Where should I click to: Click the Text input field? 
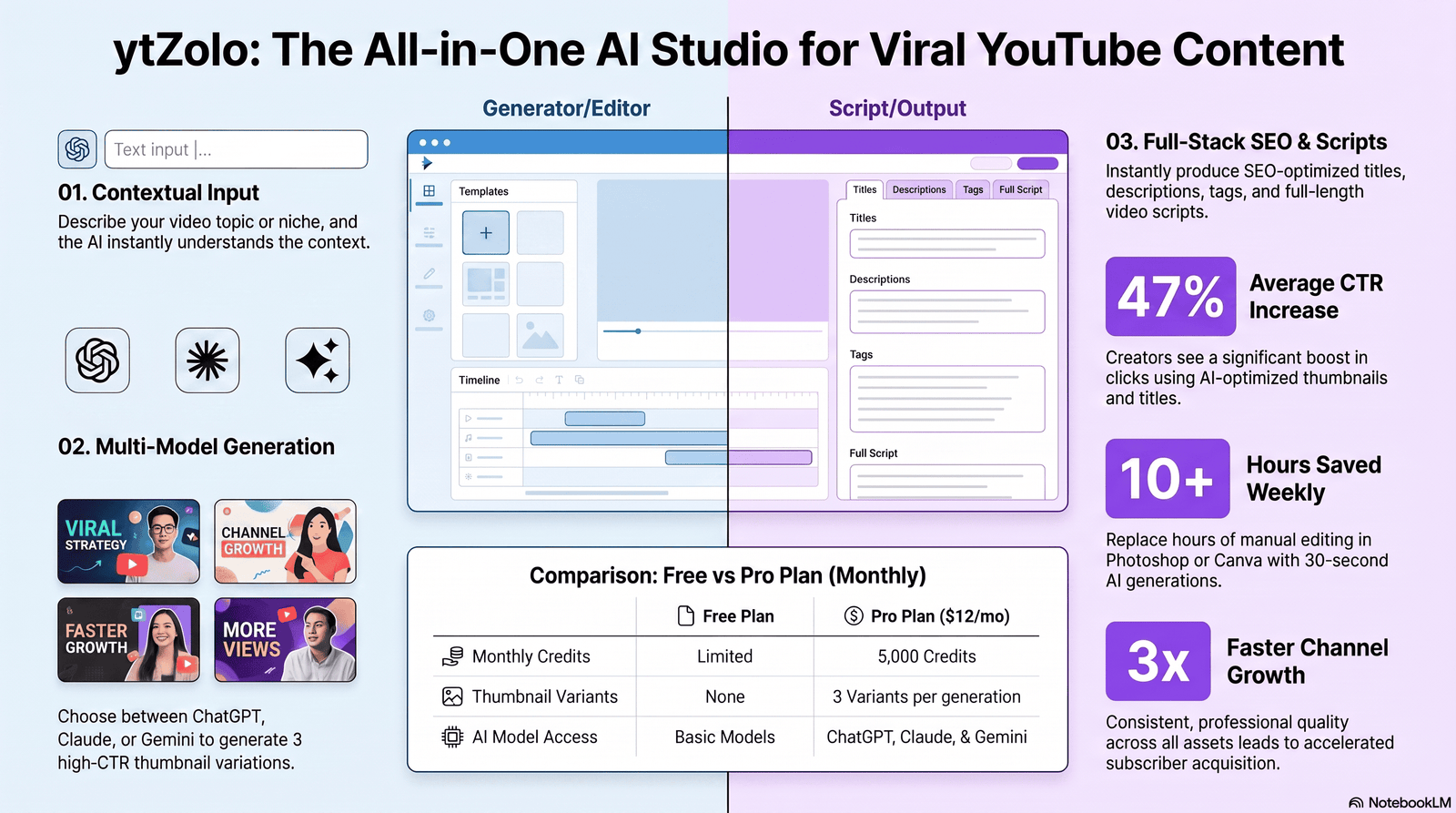[237, 149]
